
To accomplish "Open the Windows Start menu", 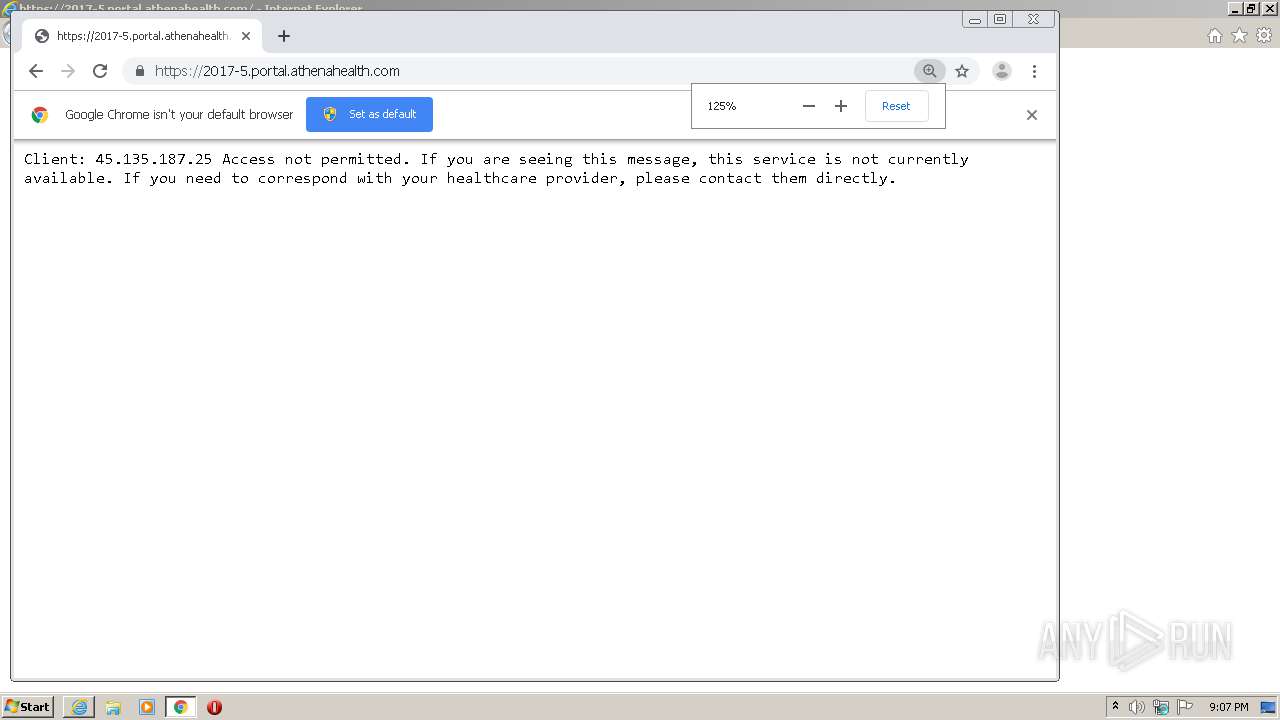I will pyautogui.click(x=28, y=707).
